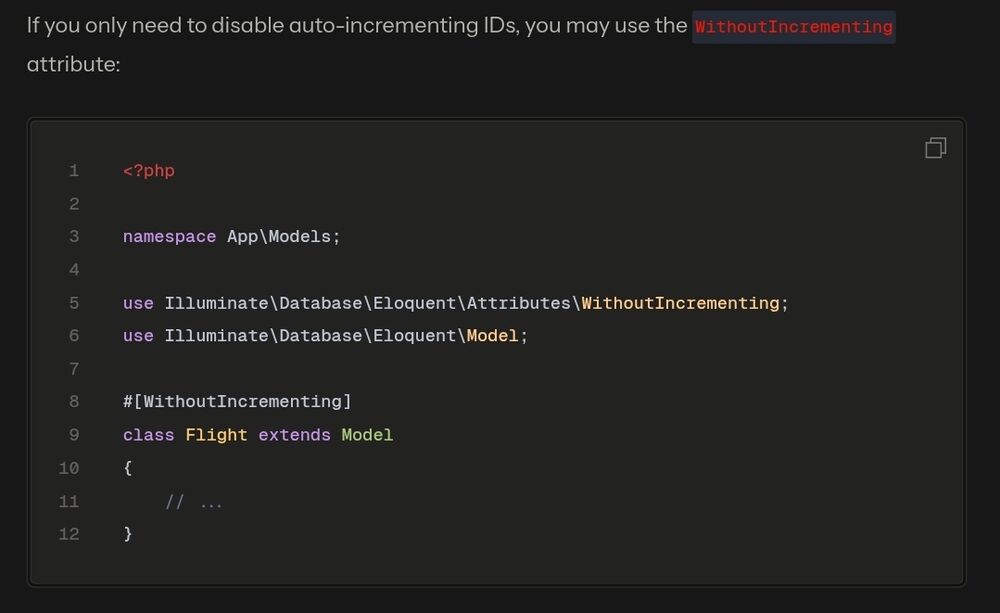
Task: Click the extends keyword
Action: [294, 435]
